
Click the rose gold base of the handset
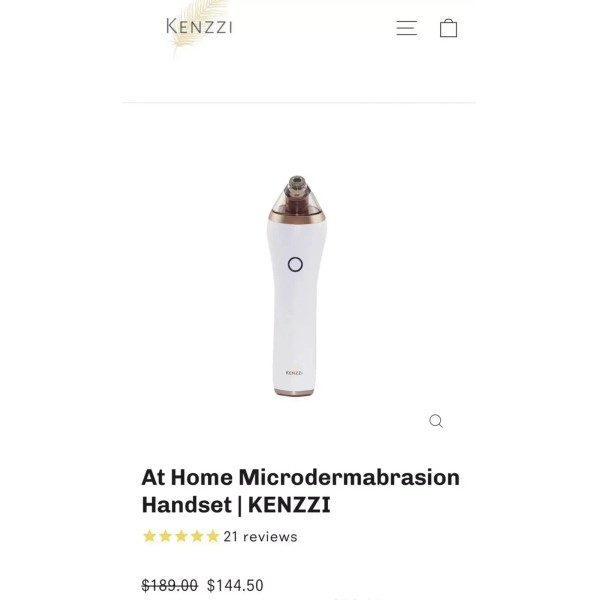pyautogui.click(x=294, y=392)
